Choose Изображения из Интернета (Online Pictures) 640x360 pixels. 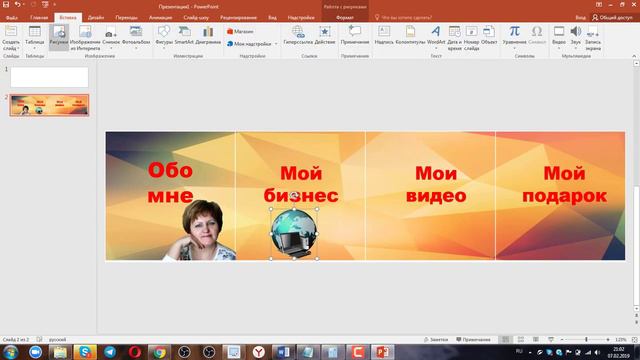[85, 38]
